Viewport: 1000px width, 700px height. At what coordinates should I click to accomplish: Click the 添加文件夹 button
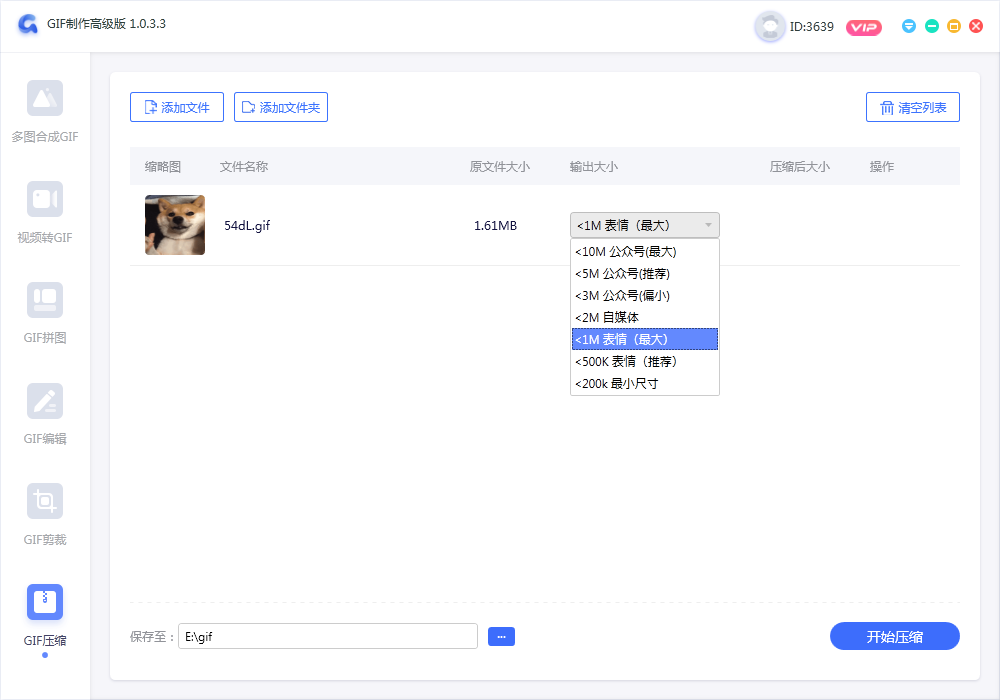pyautogui.click(x=281, y=107)
